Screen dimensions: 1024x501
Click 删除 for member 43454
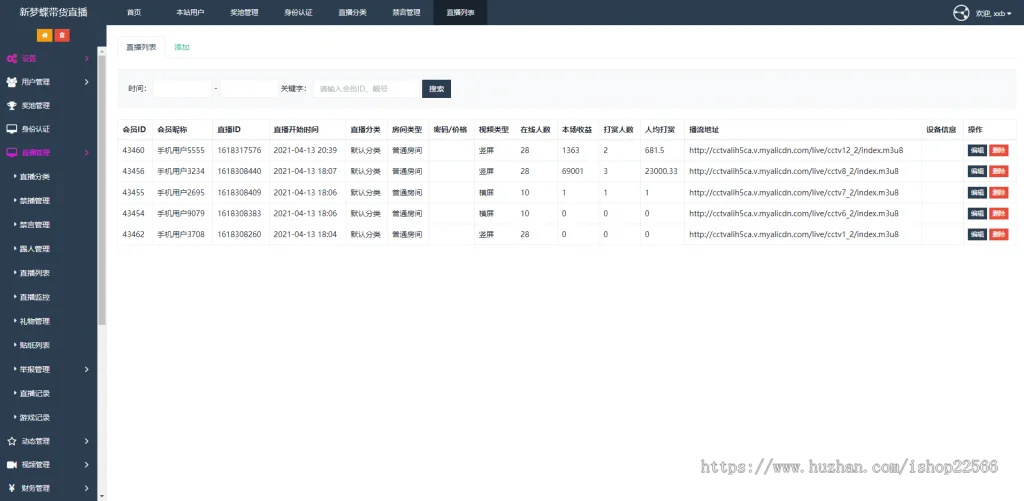point(999,214)
